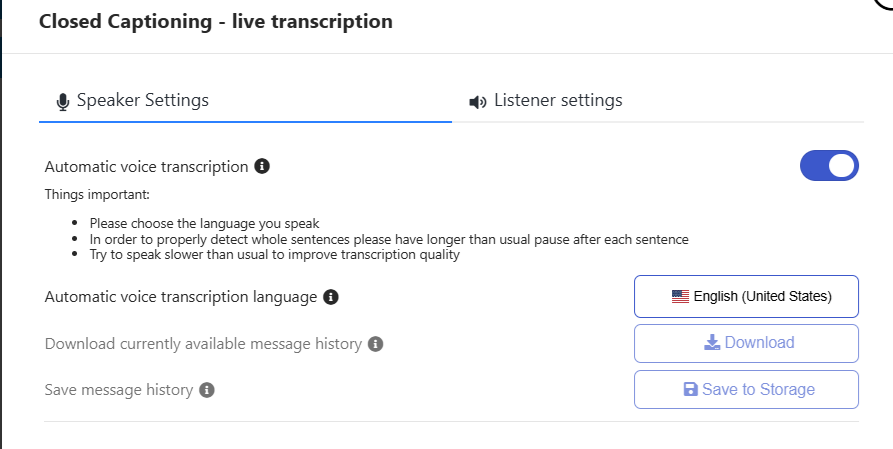Click the Automatic voice transcription language label

coord(181,297)
